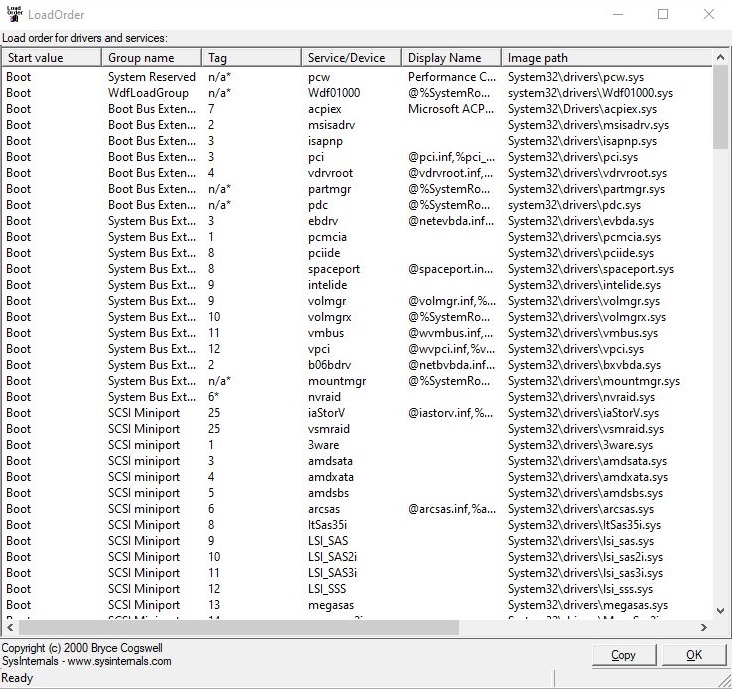Click the LoadOrder app icon in title bar
The width and height of the screenshot is (732, 689).
[x=14, y=14]
